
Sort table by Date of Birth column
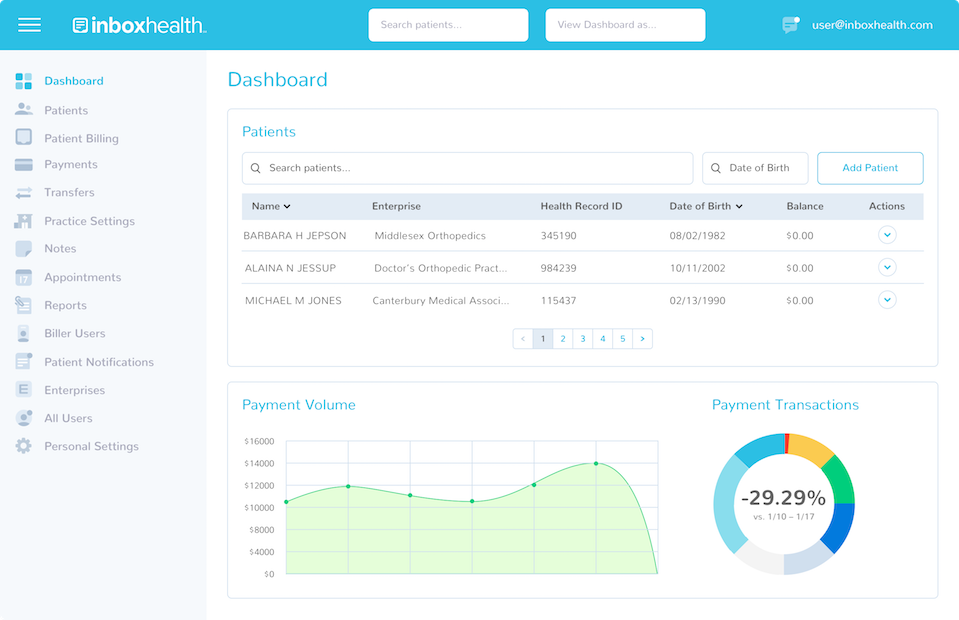(x=706, y=207)
